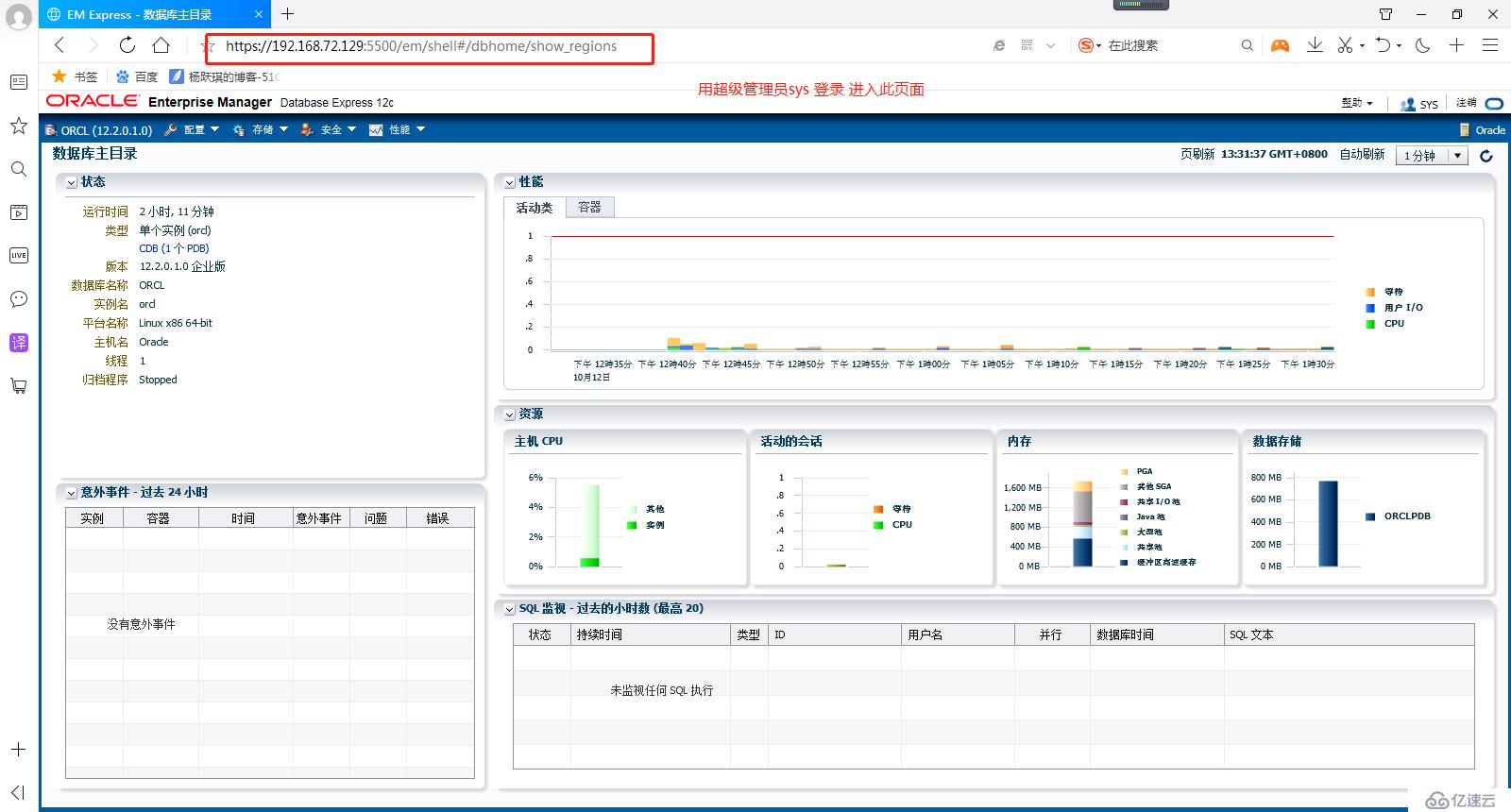Viewport: 1511px width, 812px height.
Task: Click the scissors screenshot tool
Action: [x=1345, y=45]
